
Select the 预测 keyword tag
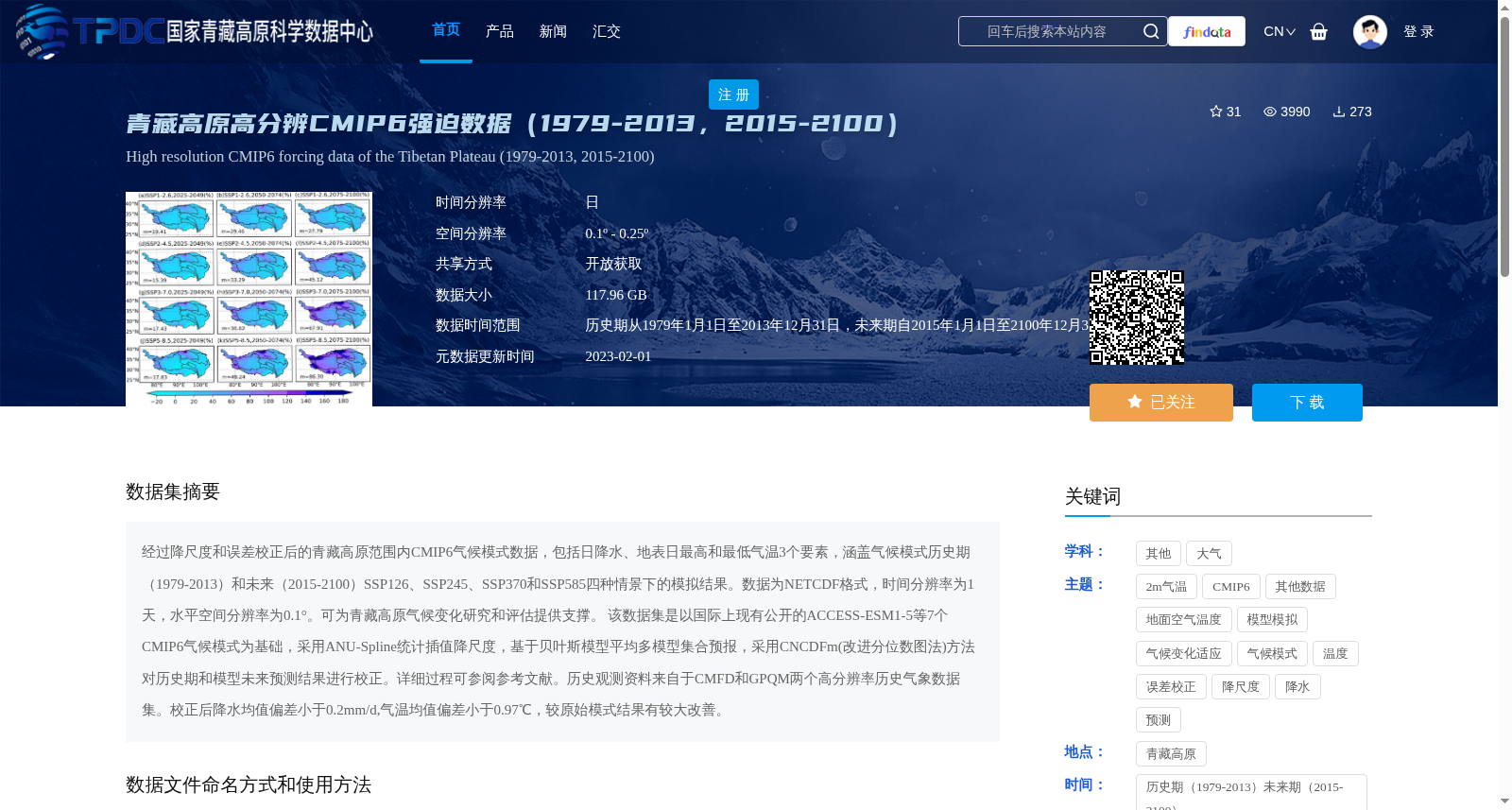(x=1159, y=720)
